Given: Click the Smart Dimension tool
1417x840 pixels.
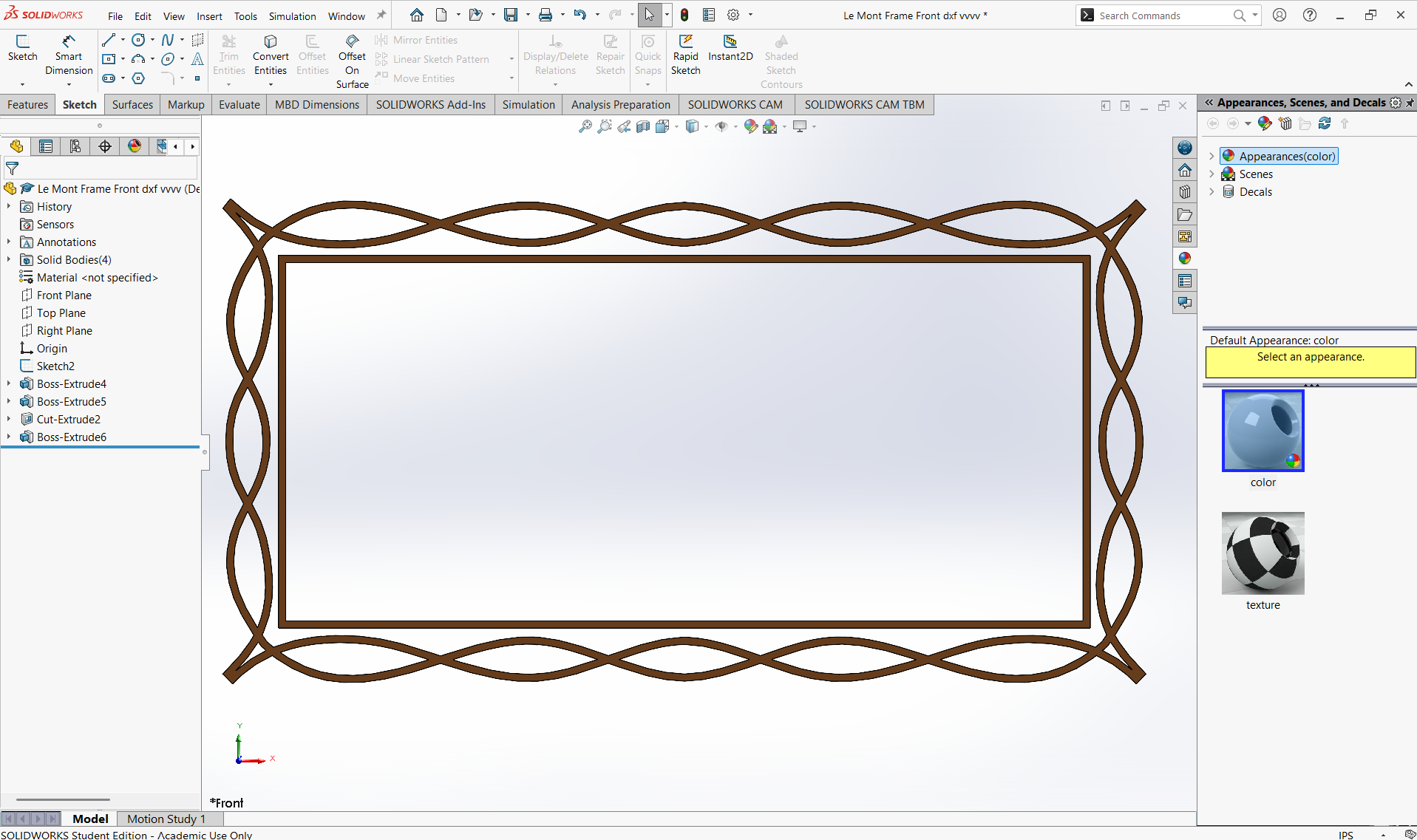Looking at the screenshot, I should [x=69, y=55].
